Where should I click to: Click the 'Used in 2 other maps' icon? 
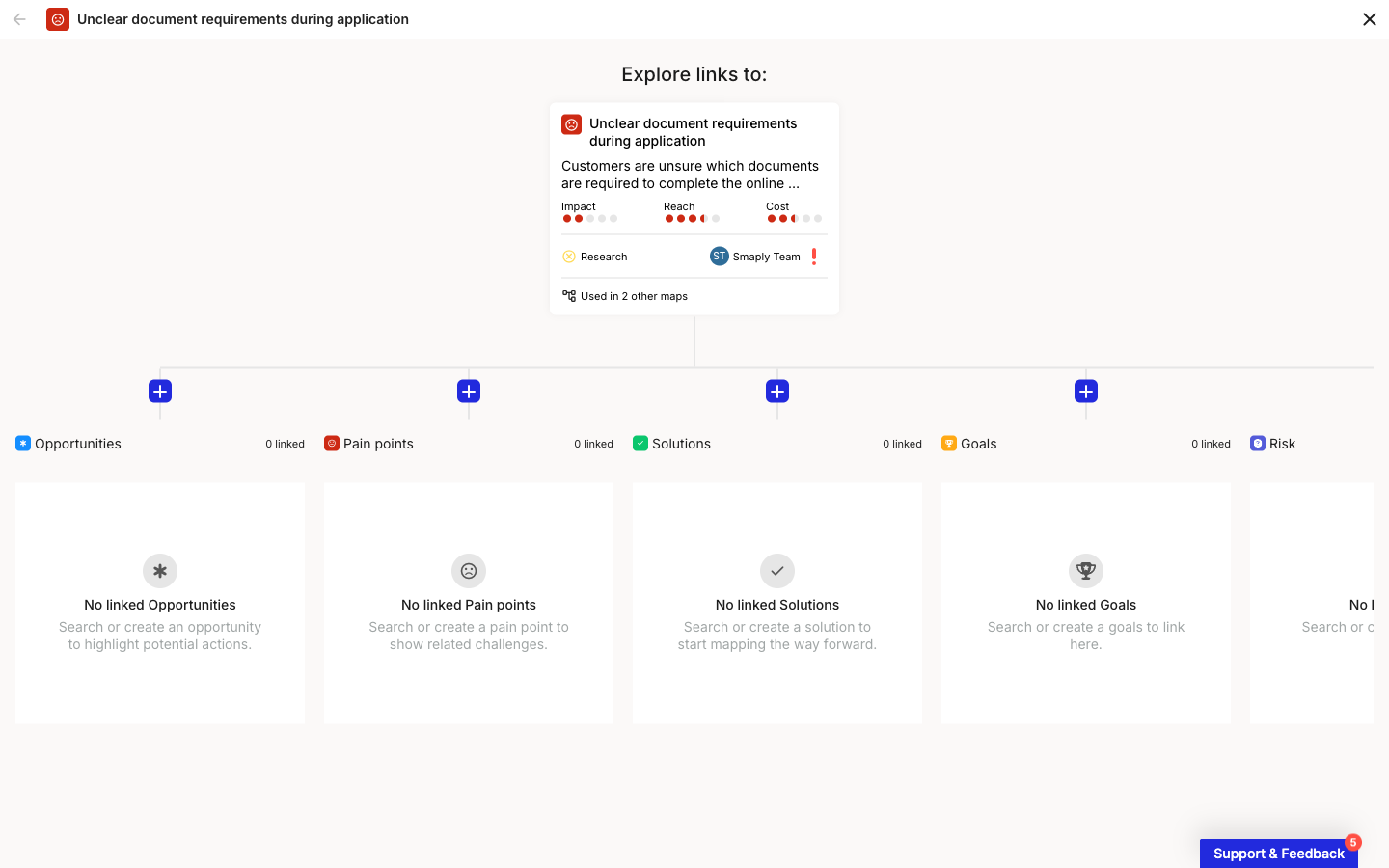[569, 296]
